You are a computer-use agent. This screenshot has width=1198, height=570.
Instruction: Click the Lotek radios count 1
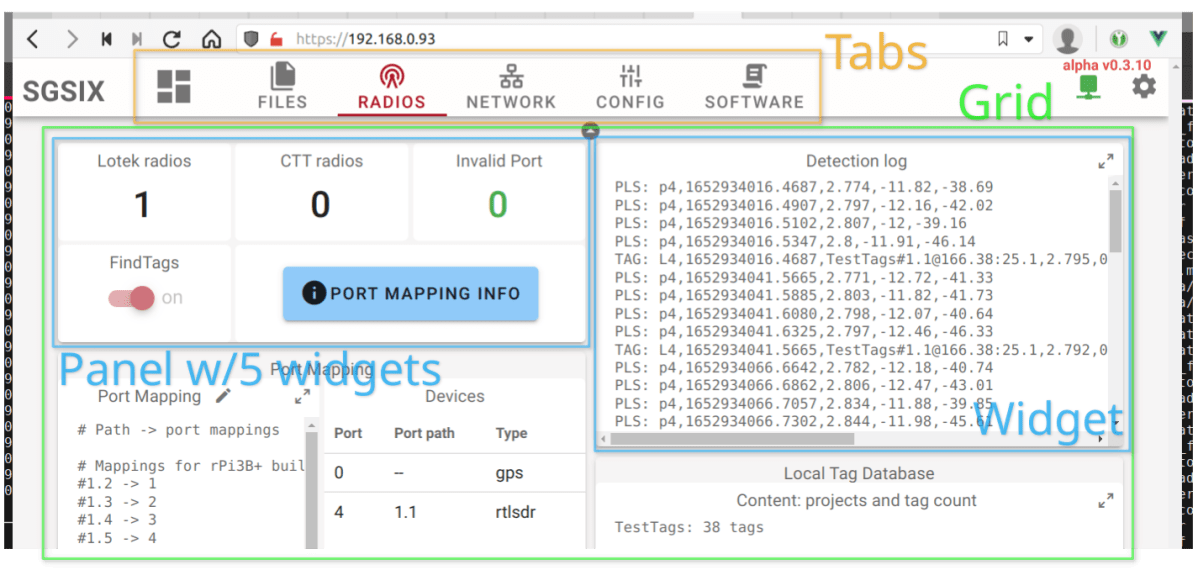tap(142, 205)
